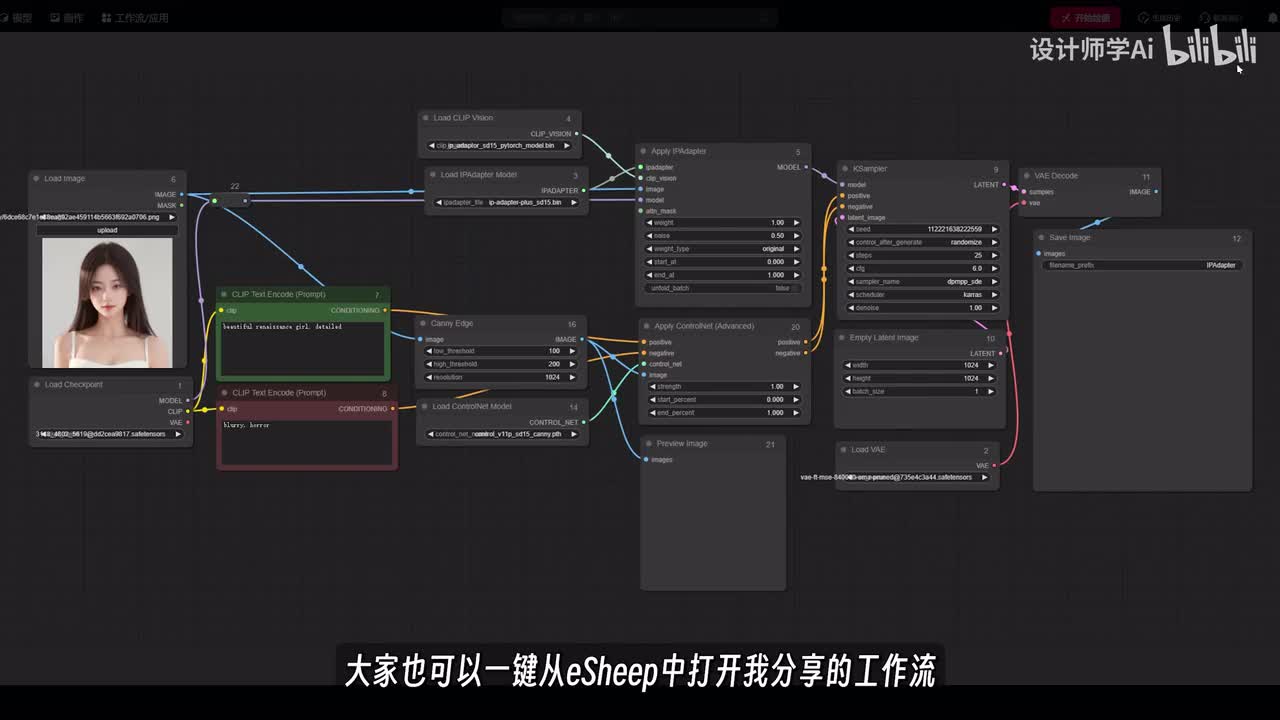This screenshot has width=1280, height=720.
Task: Click the Canny Edge node collapse dot
Action: pyautogui.click(x=423, y=324)
